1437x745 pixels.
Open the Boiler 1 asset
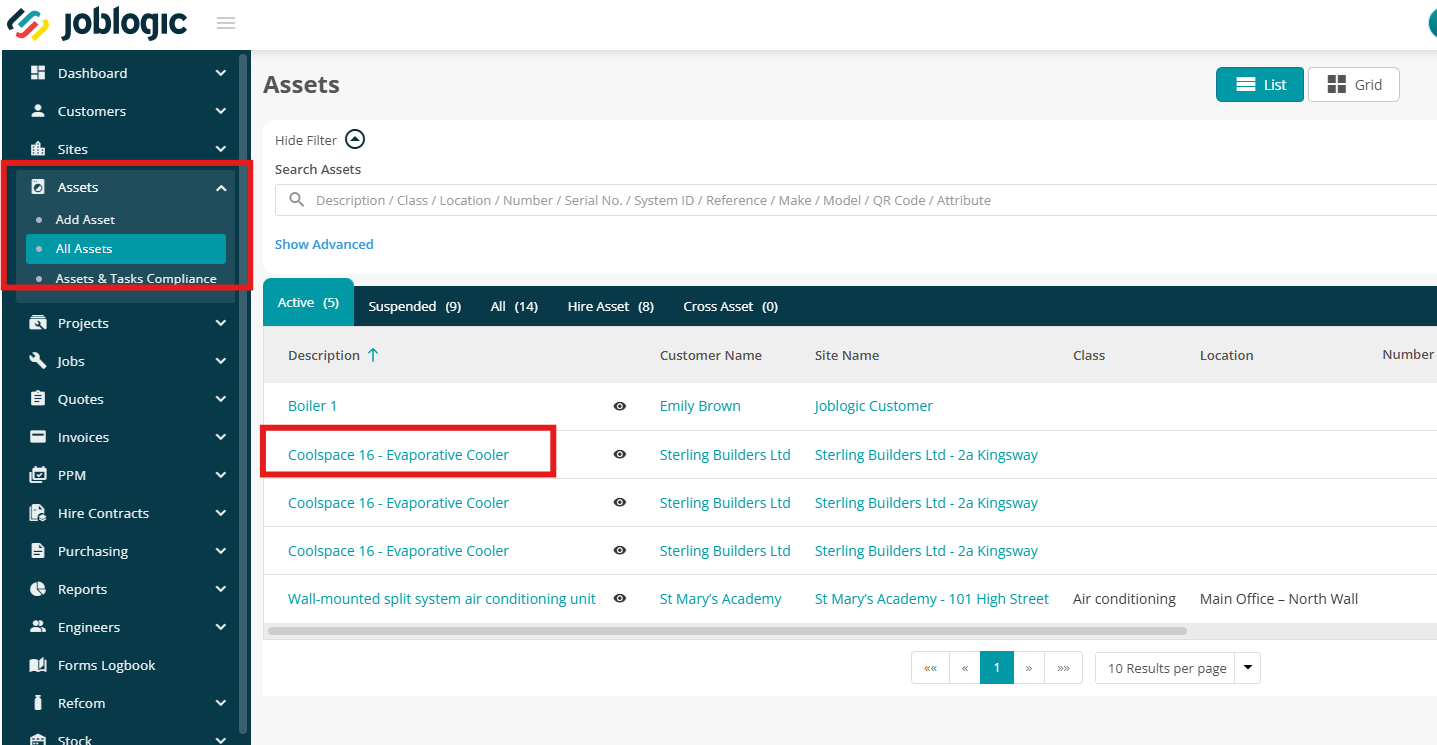point(312,406)
